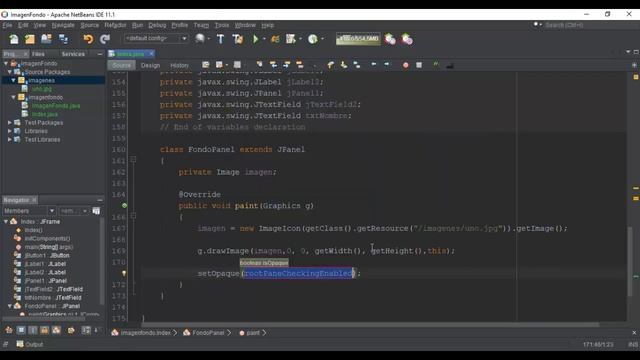Image resolution: width=640 pixels, height=360 pixels.
Task: Click the memory usage indicator
Action: tap(358, 39)
